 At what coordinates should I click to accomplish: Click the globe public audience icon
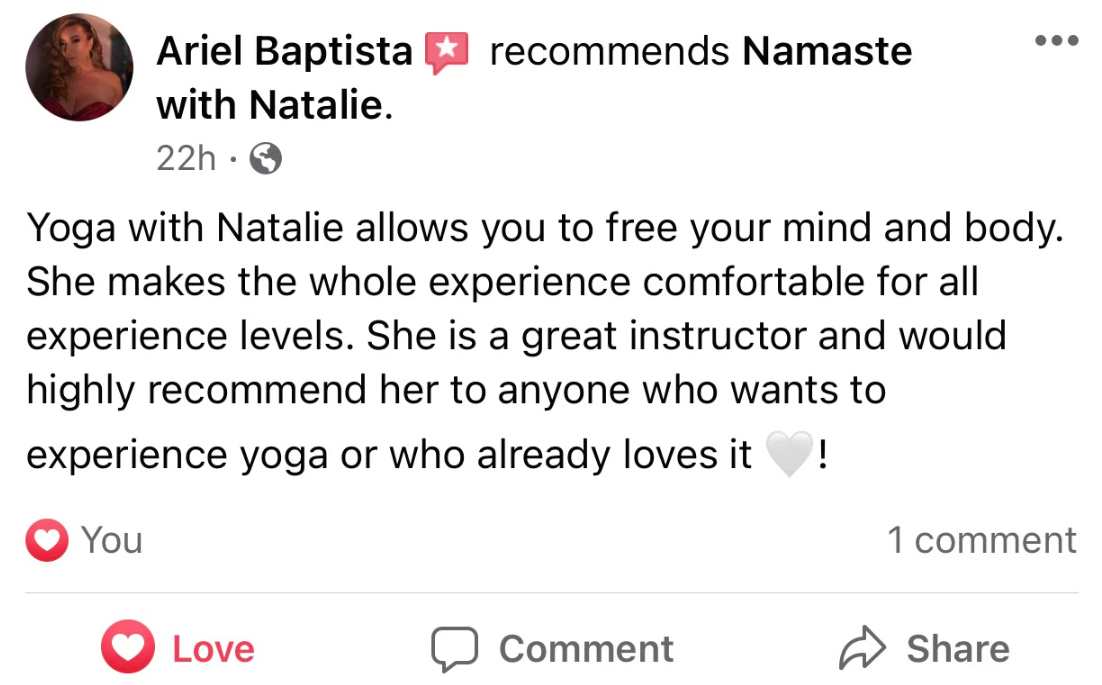click(x=264, y=158)
